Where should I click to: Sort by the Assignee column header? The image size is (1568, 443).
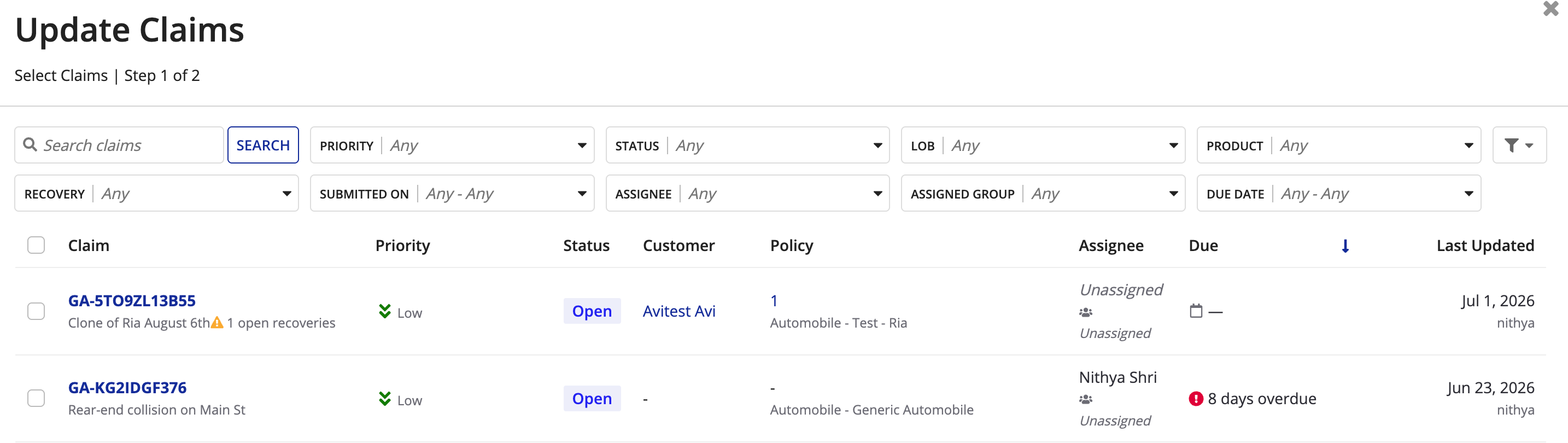click(x=1111, y=245)
